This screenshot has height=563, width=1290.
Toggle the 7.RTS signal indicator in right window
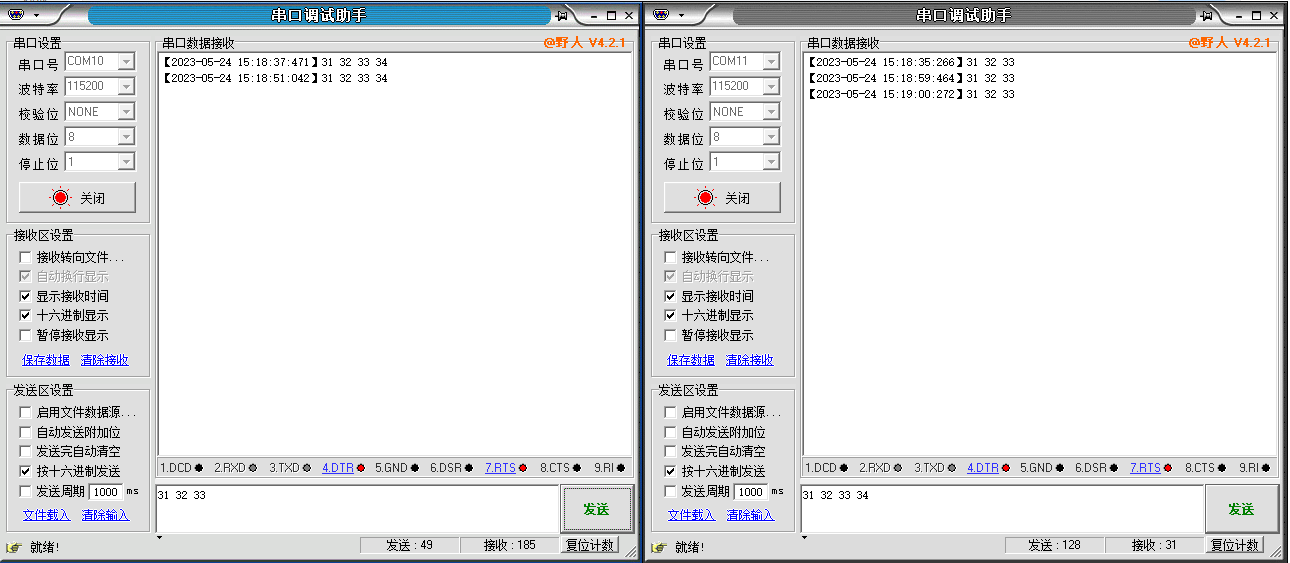tap(1151, 467)
